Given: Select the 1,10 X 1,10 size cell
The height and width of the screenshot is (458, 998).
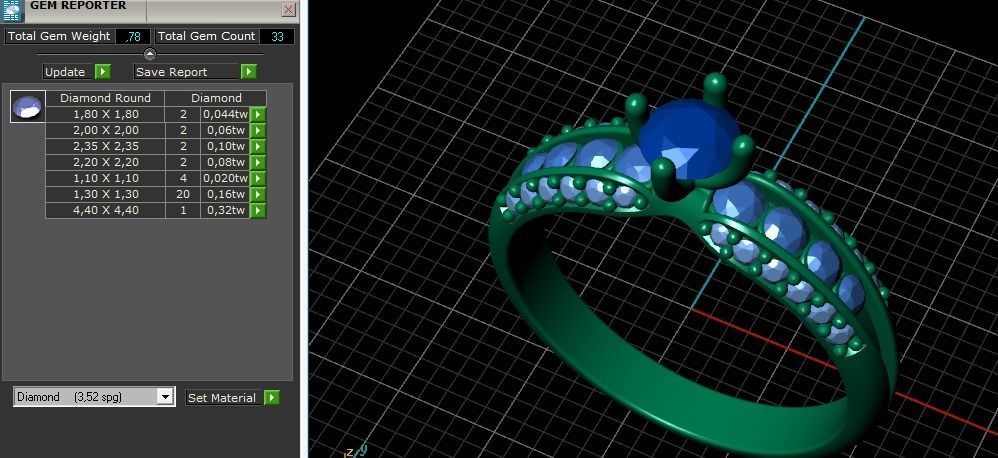Looking at the screenshot, I should [x=105, y=178].
